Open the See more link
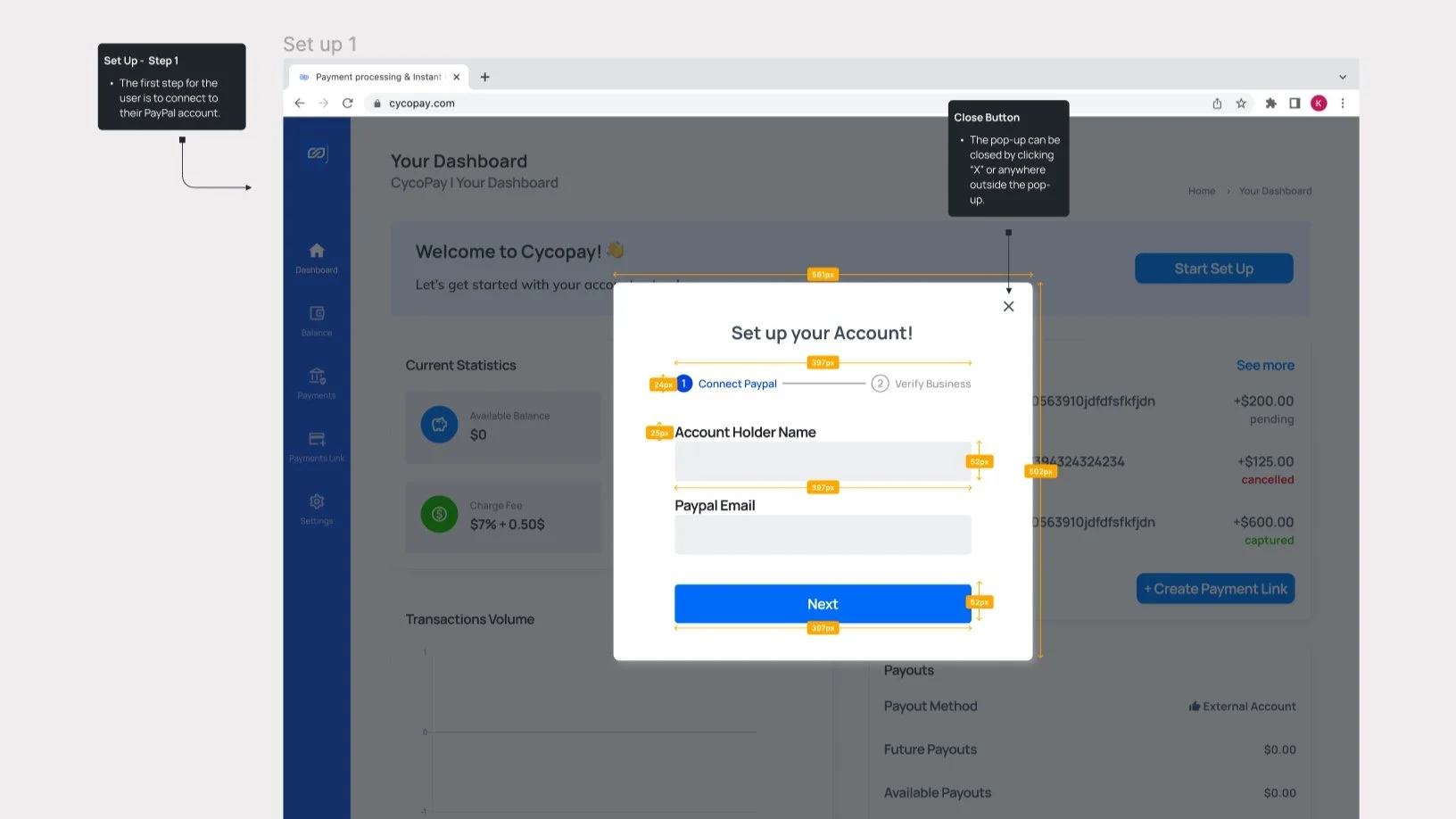The image size is (1456, 819). [1265, 365]
